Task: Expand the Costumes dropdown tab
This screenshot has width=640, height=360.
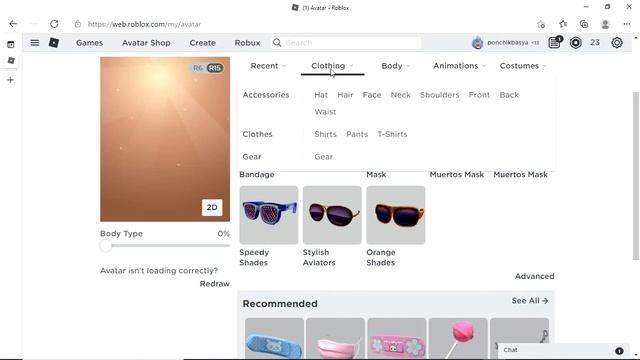Action: (x=523, y=66)
